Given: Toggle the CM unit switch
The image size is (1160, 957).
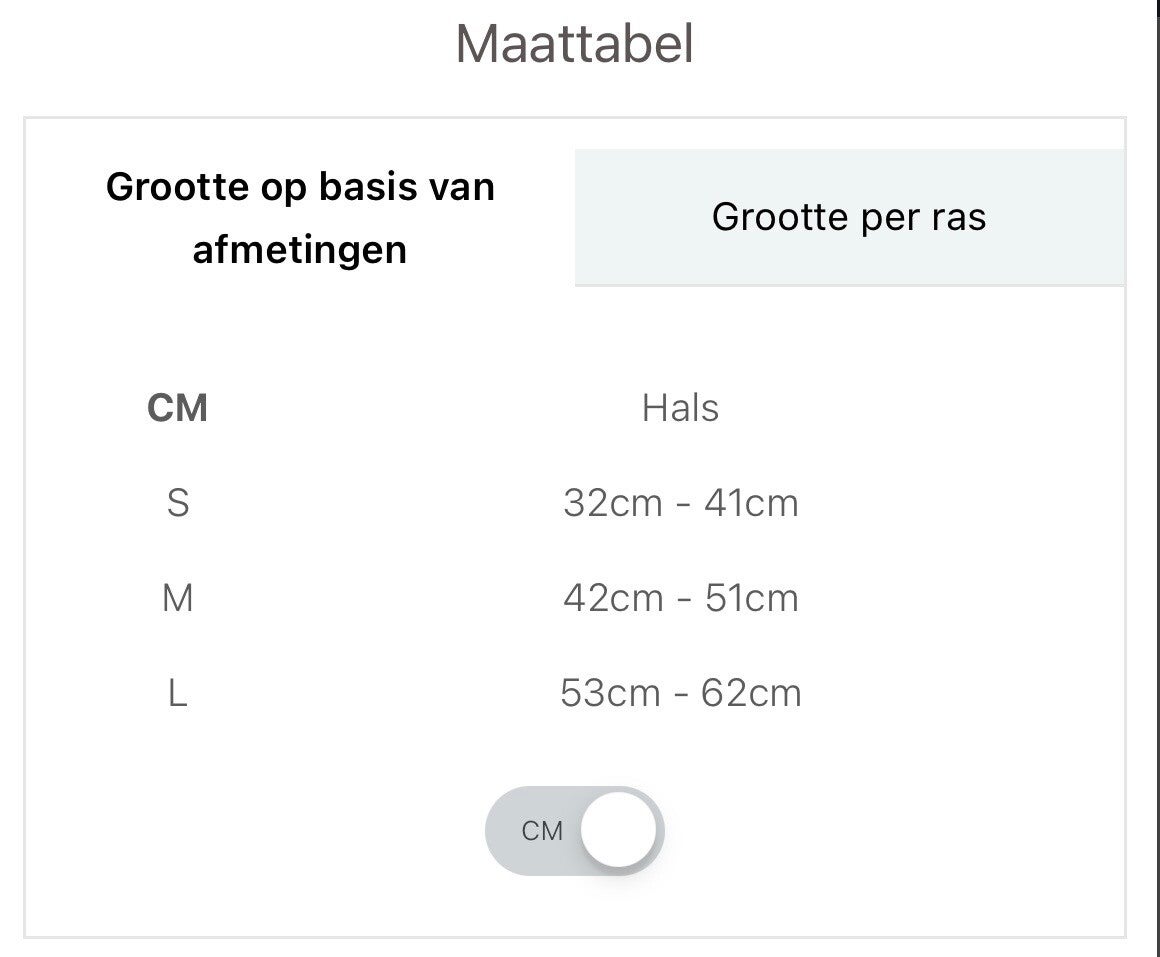Looking at the screenshot, I should [x=575, y=831].
